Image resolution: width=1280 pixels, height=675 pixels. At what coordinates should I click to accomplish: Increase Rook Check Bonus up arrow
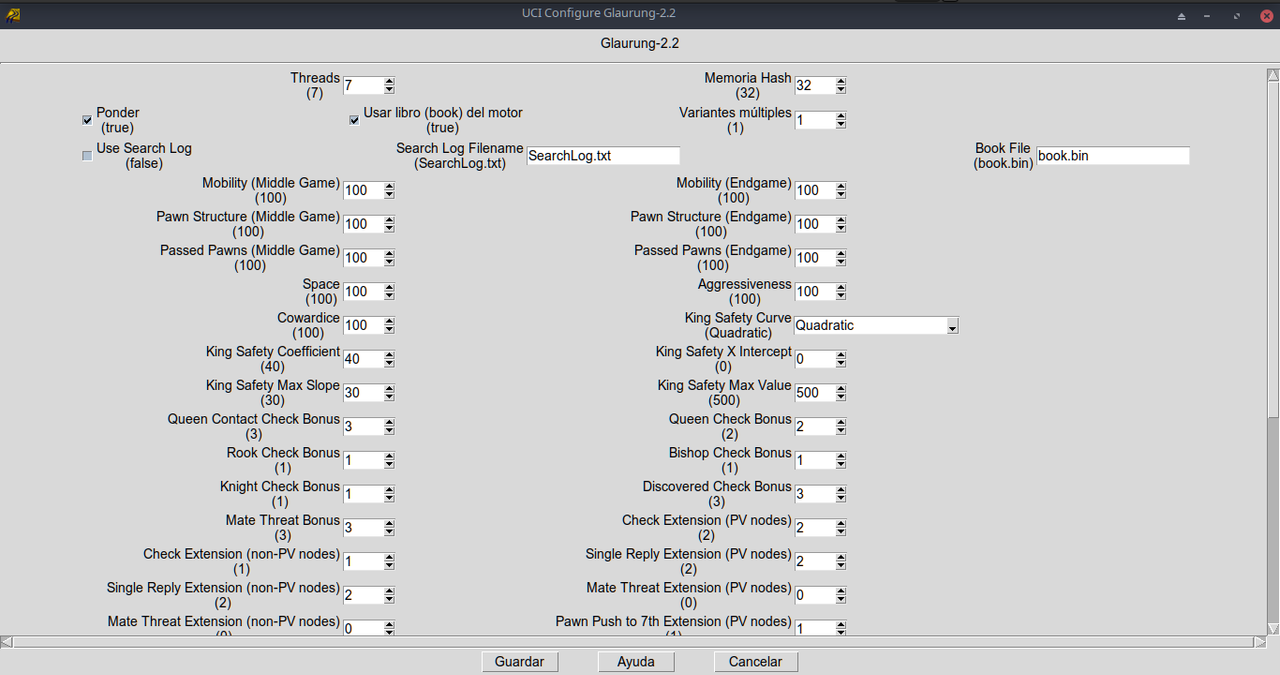(x=390, y=456)
